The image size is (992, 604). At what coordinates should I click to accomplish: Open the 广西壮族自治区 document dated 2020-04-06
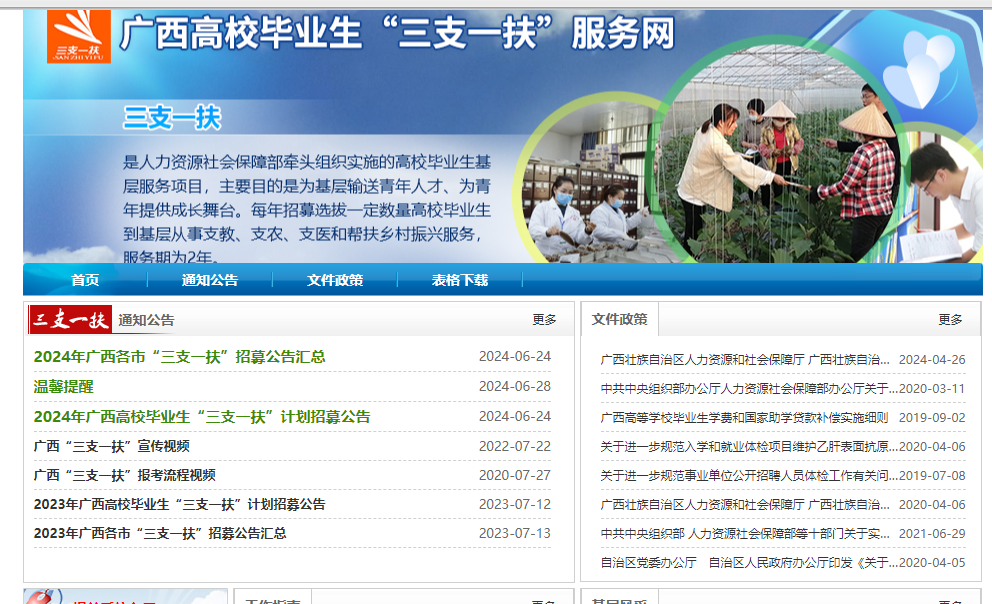(x=745, y=505)
